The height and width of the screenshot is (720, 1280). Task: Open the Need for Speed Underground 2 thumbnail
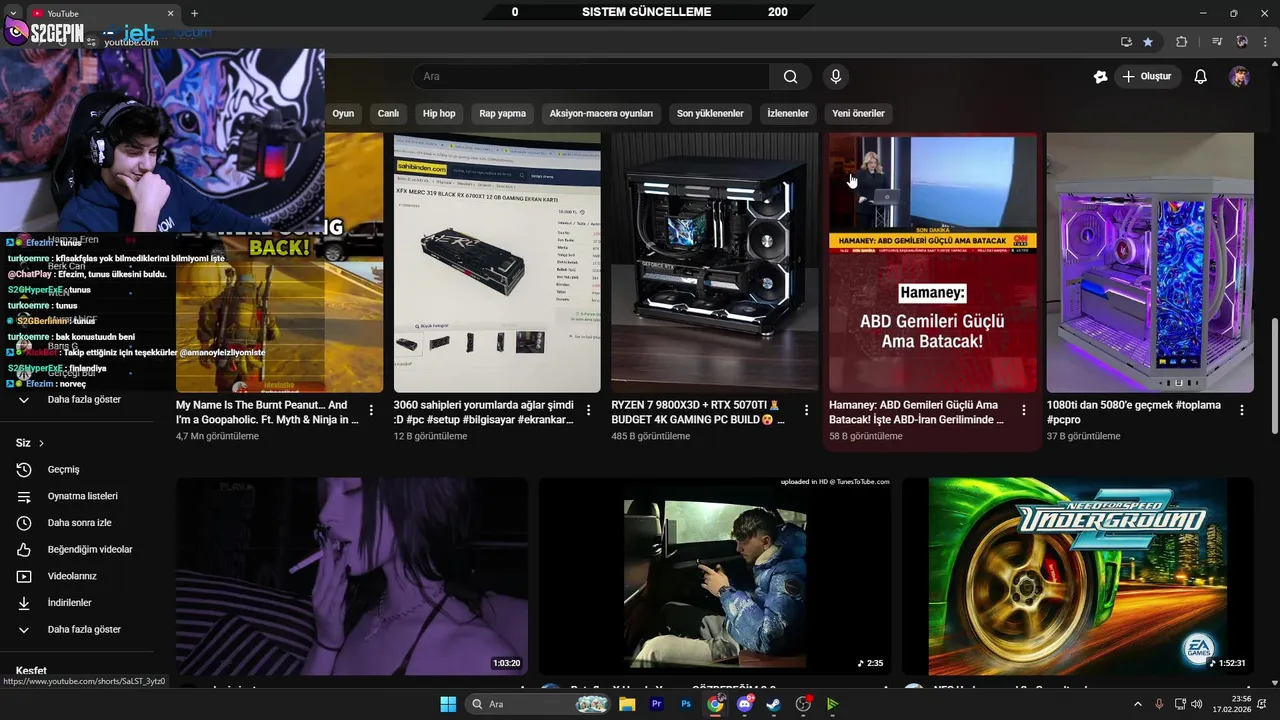(x=1078, y=576)
